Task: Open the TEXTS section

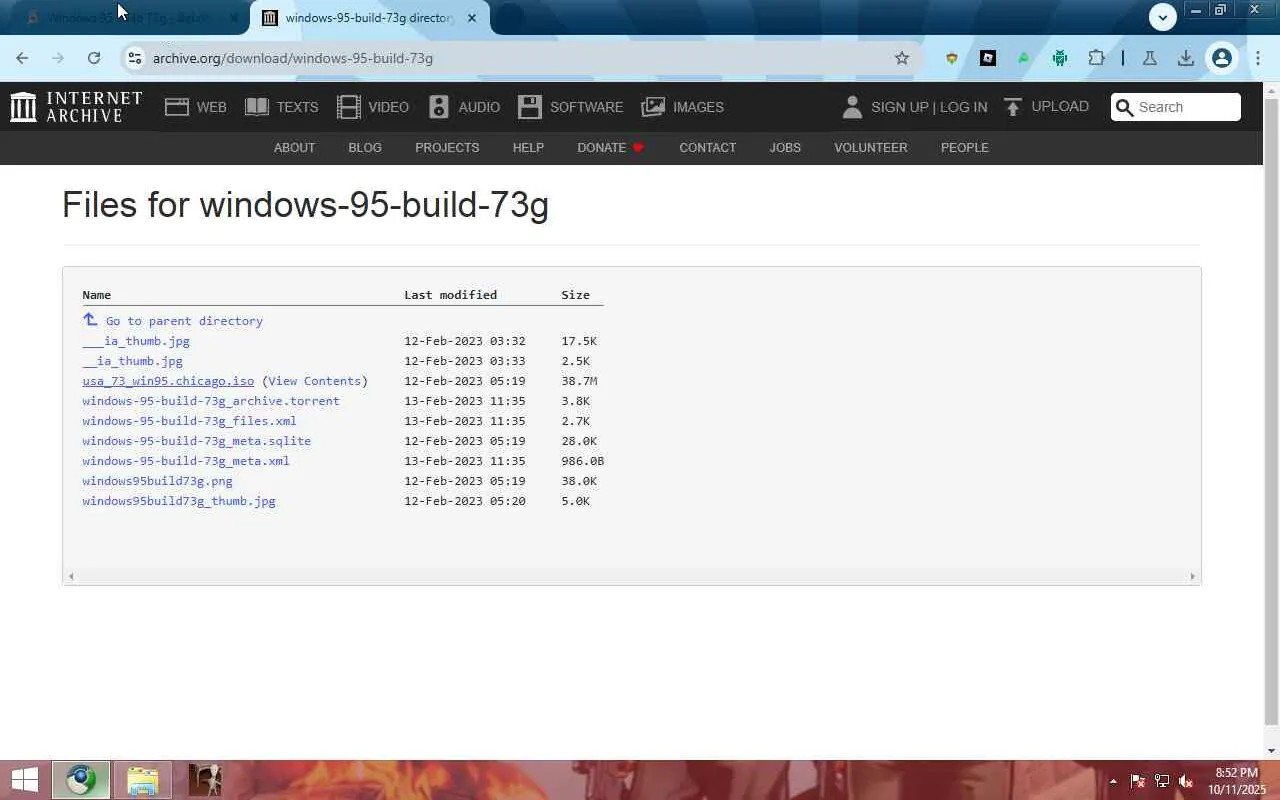Action: pyautogui.click(x=282, y=107)
